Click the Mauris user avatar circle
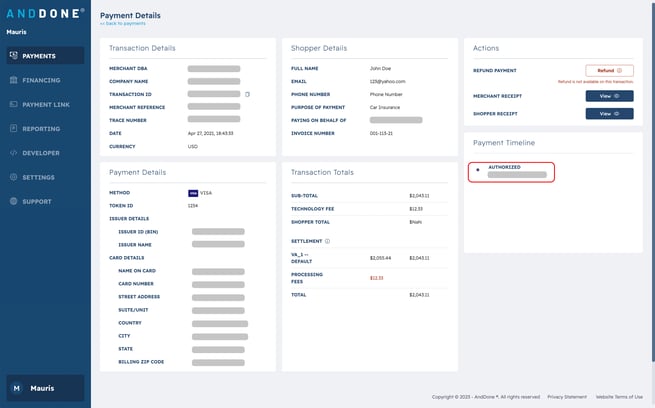655x408 pixels. (16, 388)
